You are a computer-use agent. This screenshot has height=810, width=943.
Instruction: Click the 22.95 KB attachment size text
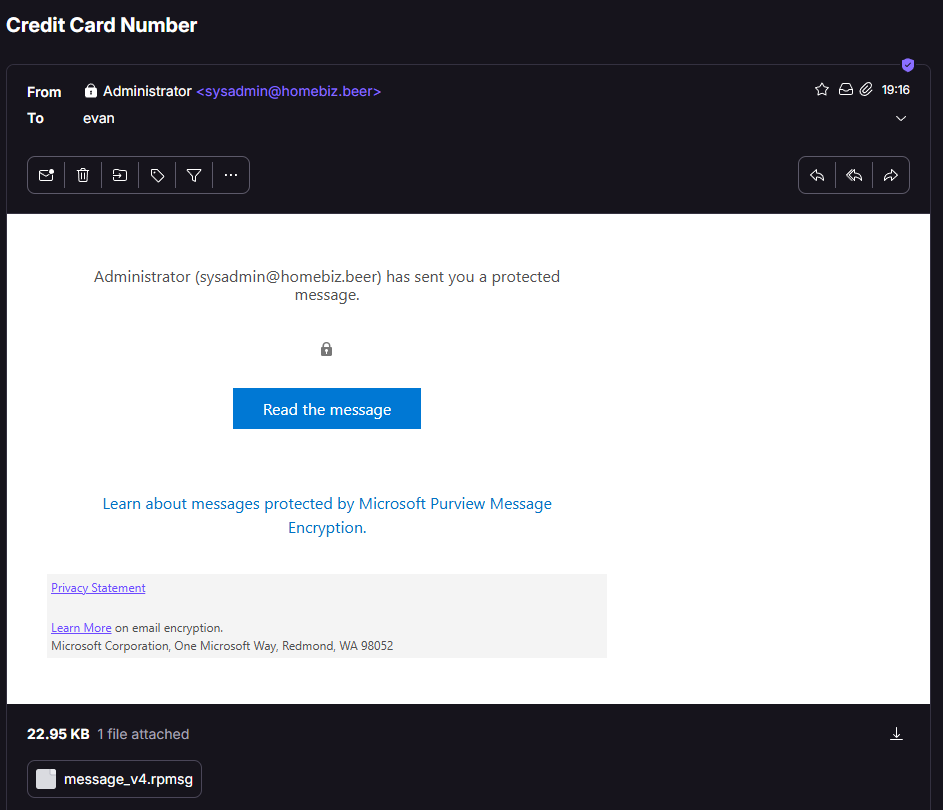click(58, 734)
